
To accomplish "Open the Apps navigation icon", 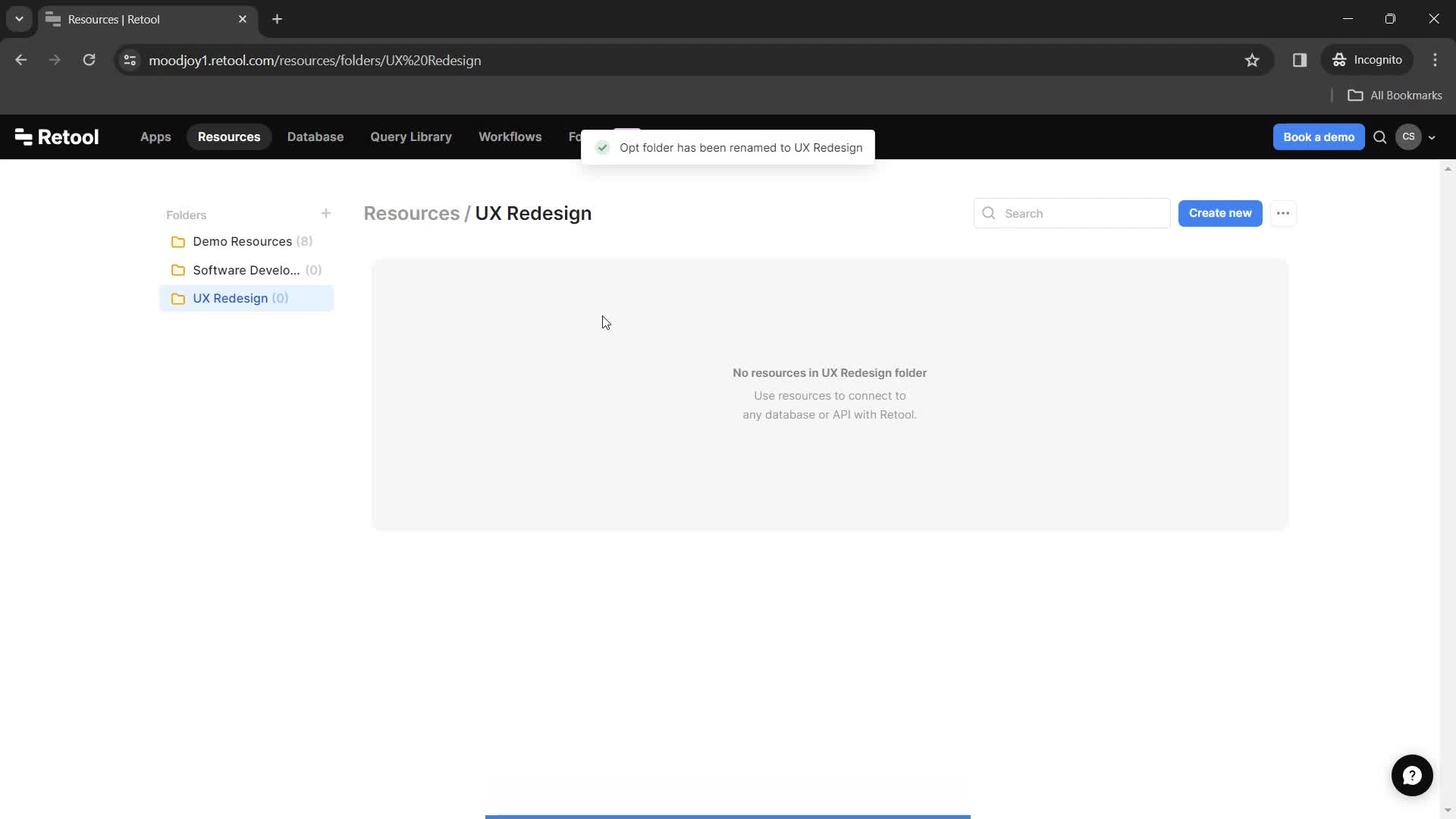I will pos(155,137).
